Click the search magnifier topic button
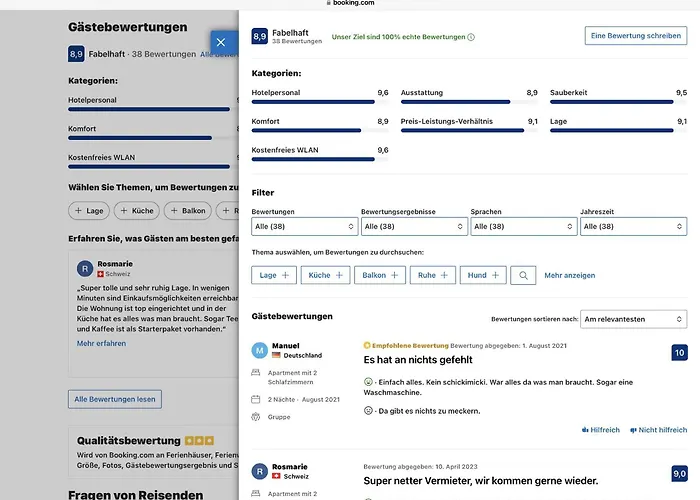700x500 pixels. coord(523,275)
